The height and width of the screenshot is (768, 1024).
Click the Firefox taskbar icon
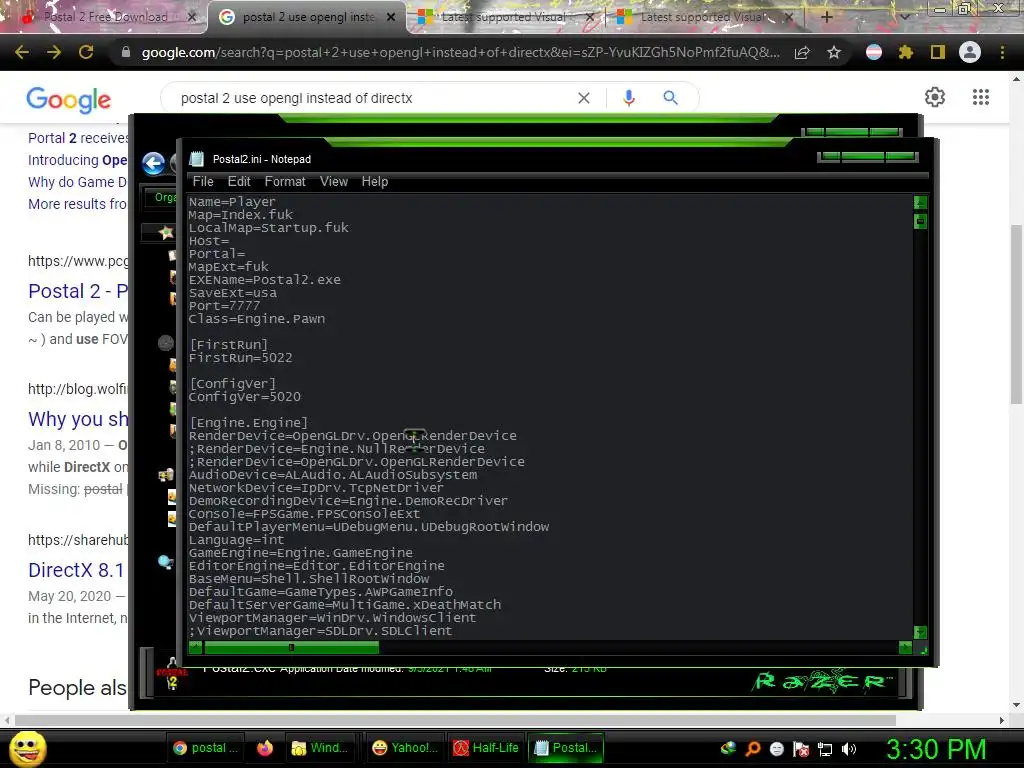click(x=264, y=748)
